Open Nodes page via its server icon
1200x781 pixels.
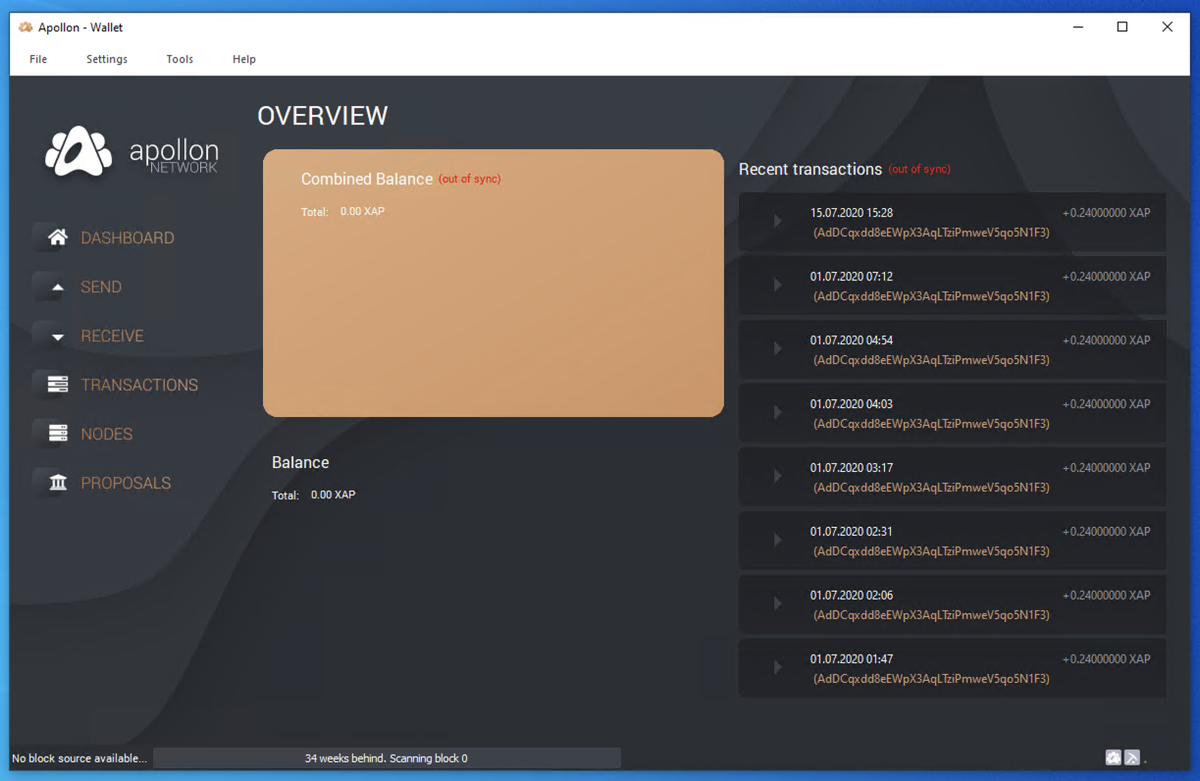(x=58, y=434)
